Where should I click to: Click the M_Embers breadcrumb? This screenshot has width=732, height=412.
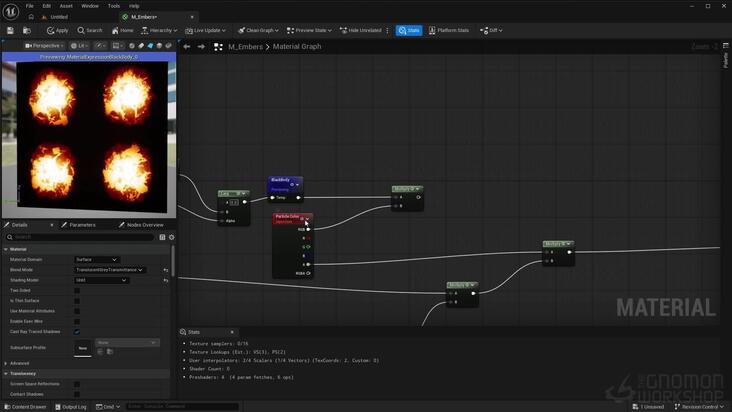click(x=245, y=47)
